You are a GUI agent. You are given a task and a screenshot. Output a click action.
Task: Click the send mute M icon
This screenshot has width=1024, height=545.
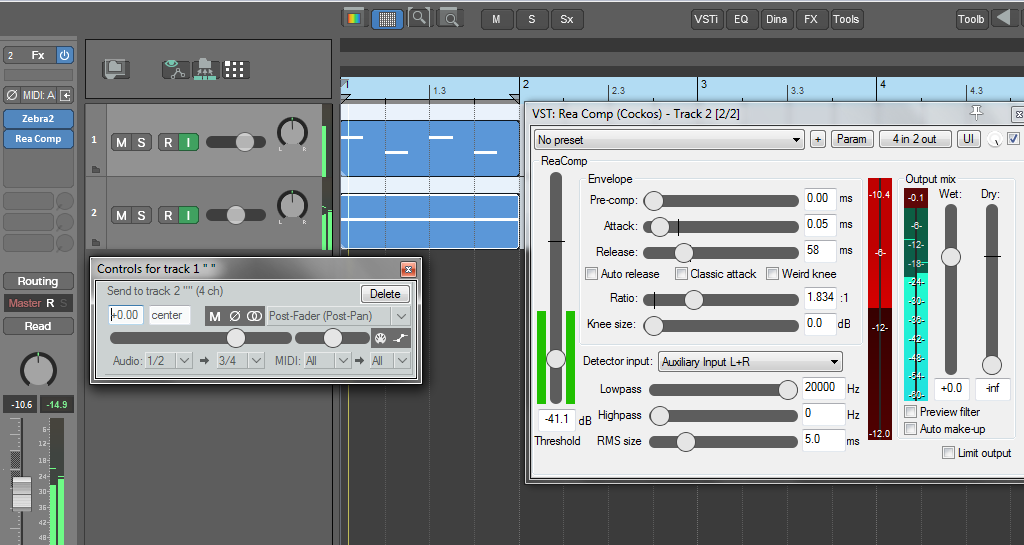215,317
